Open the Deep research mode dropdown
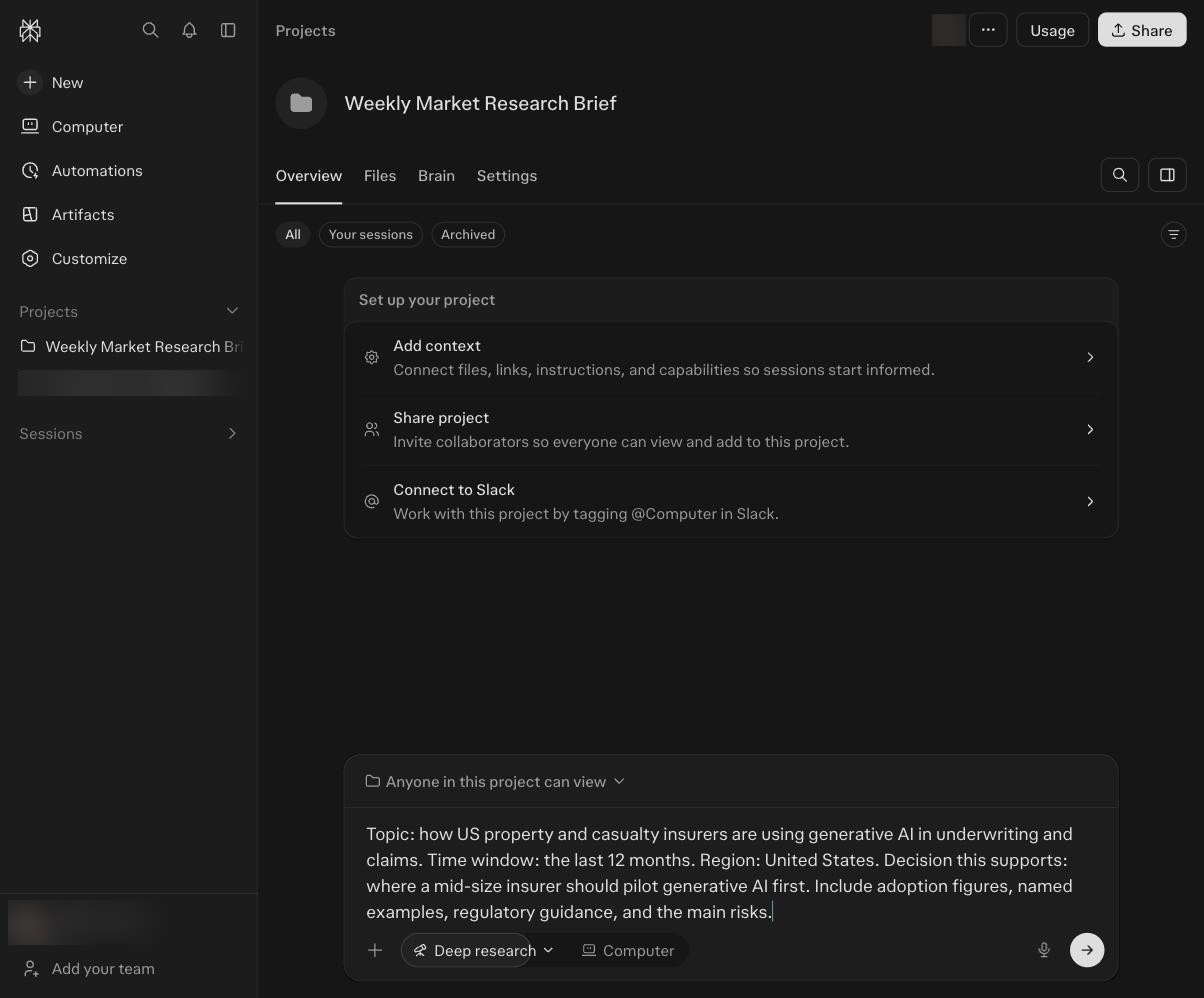This screenshot has width=1204, height=998. 484,950
